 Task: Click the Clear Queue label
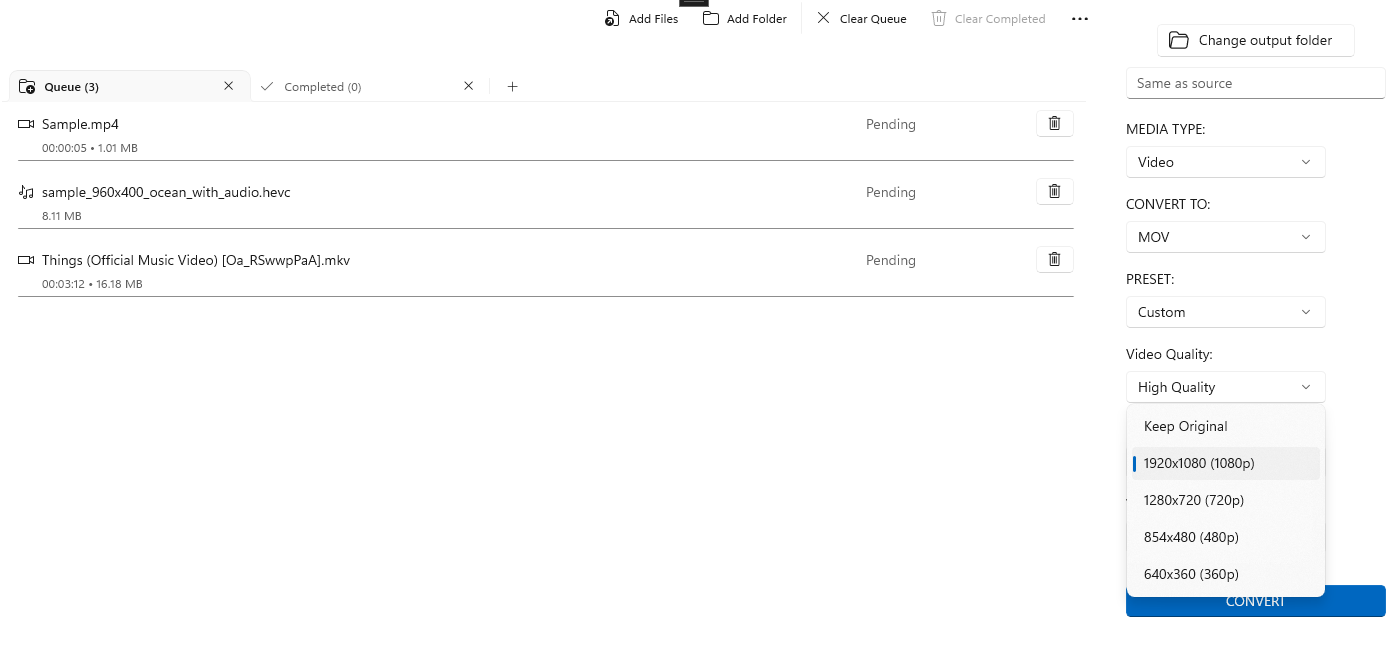873,19
